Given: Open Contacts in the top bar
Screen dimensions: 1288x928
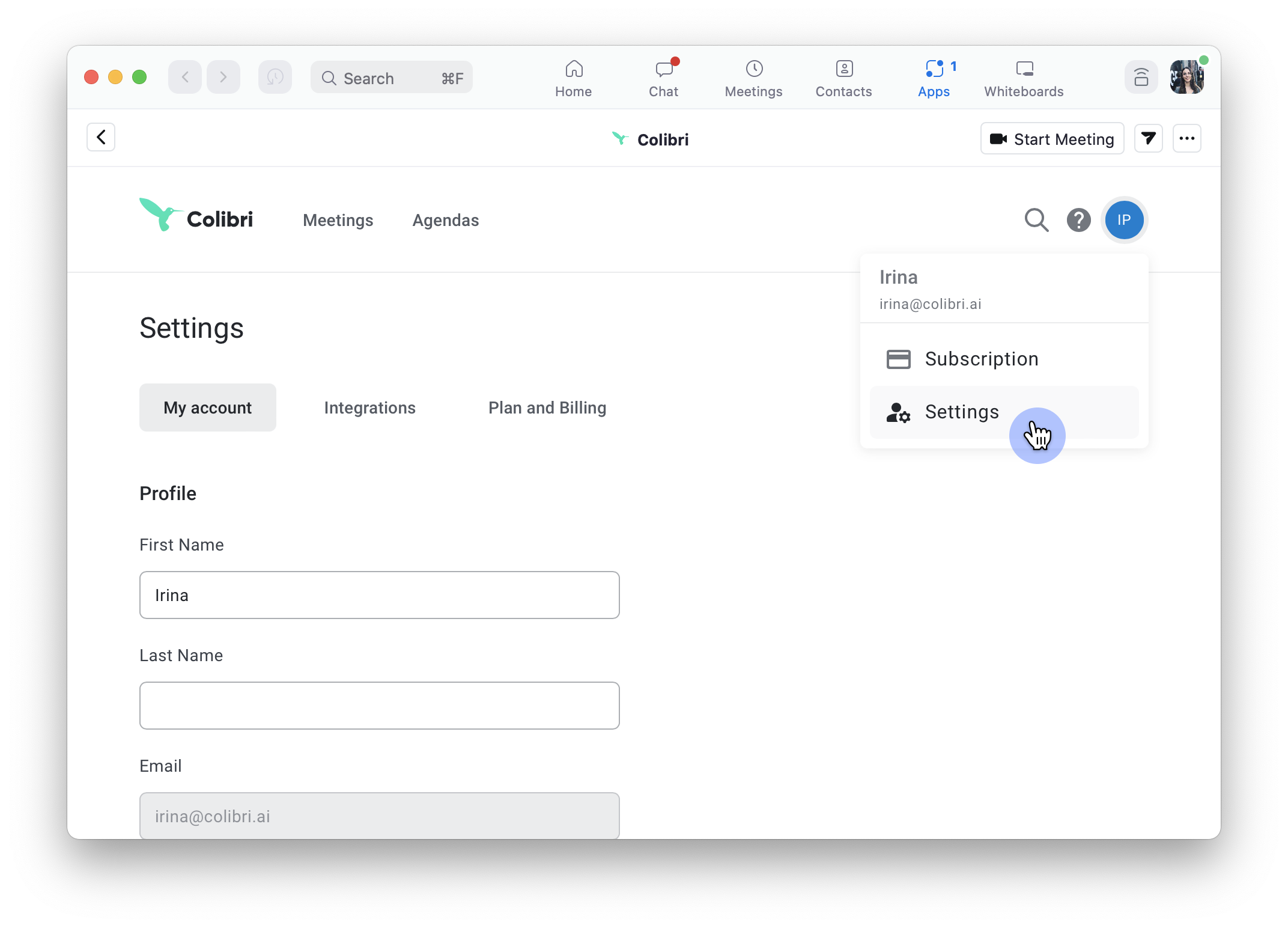Looking at the screenshot, I should [843, 78].
